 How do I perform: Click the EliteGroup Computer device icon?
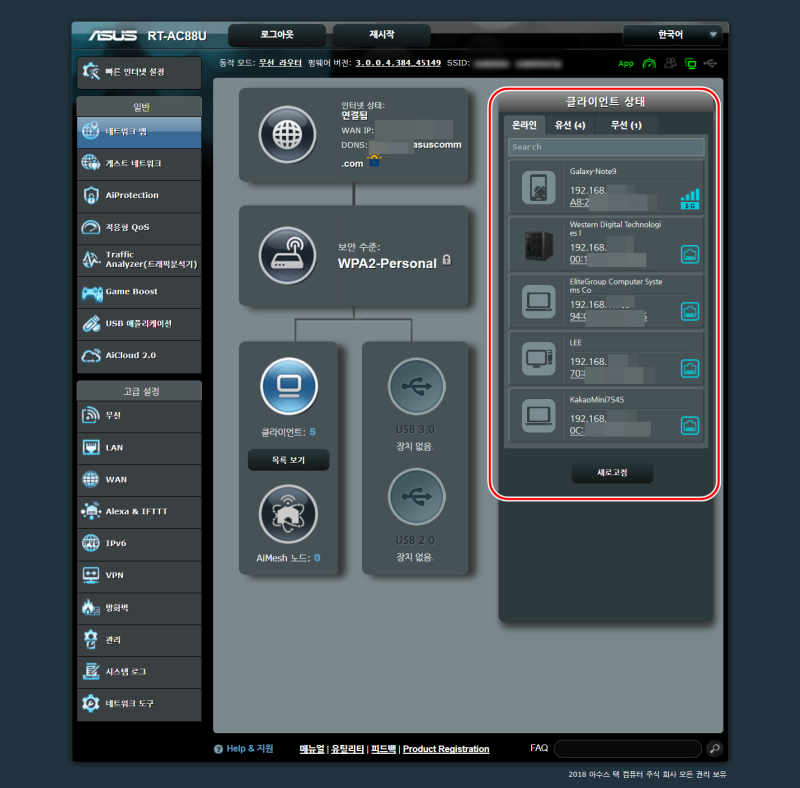[538, 302]
